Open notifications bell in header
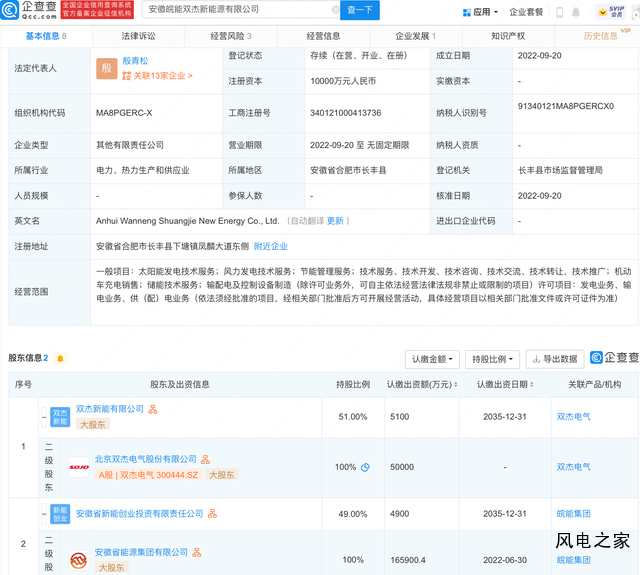 [x=576, y=12]
